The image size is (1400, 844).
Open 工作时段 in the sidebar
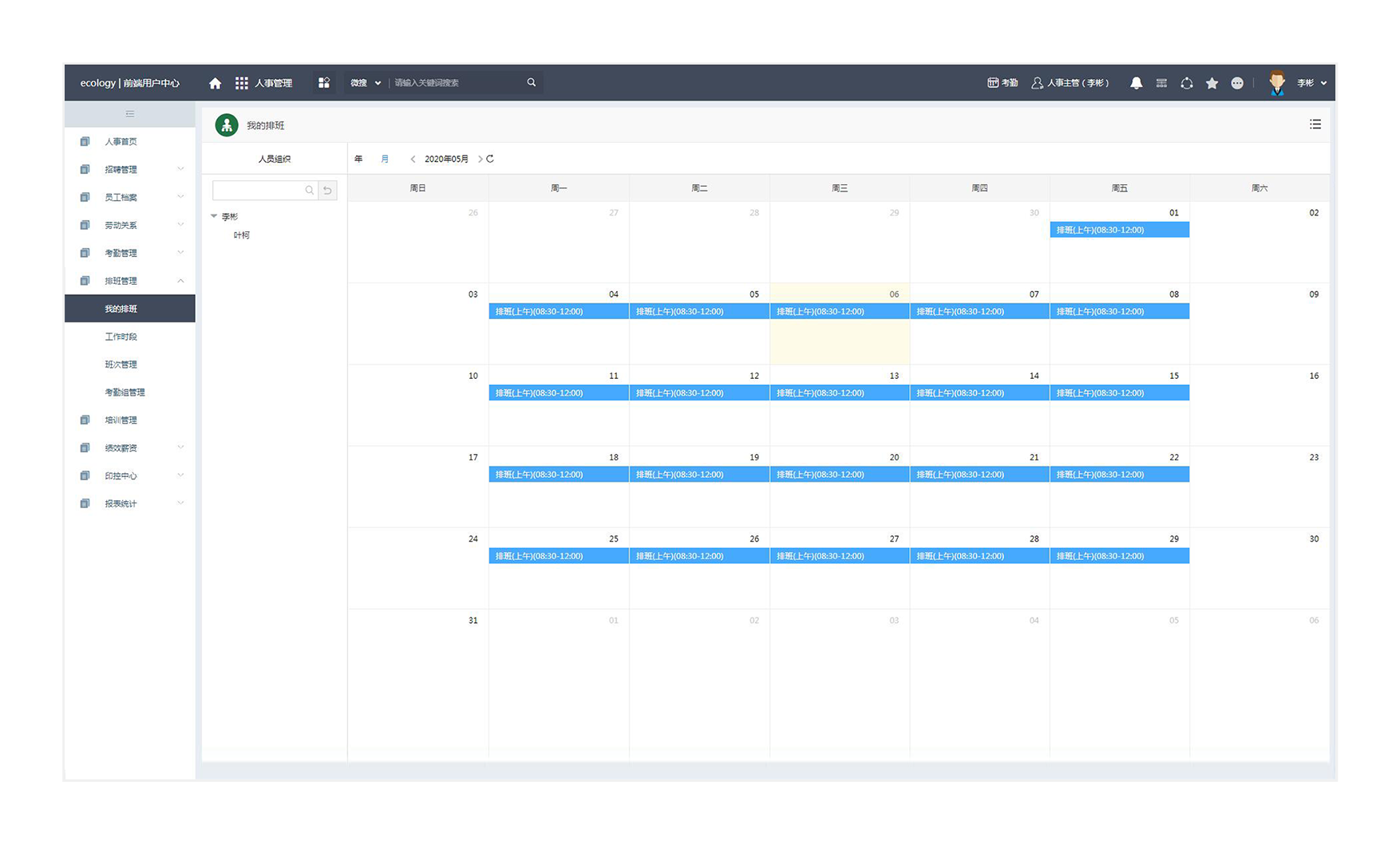(121, 337)
